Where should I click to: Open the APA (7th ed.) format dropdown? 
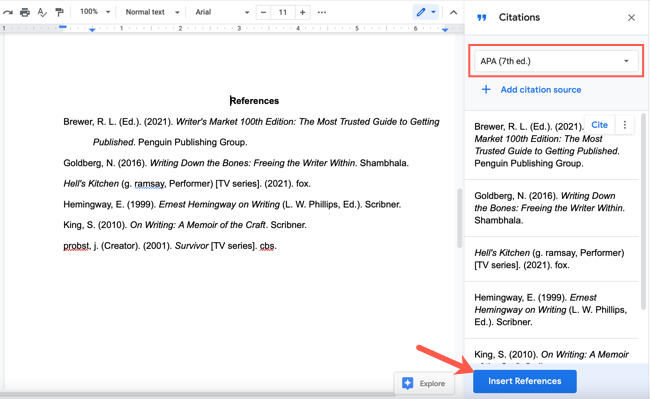pos(555,61)
